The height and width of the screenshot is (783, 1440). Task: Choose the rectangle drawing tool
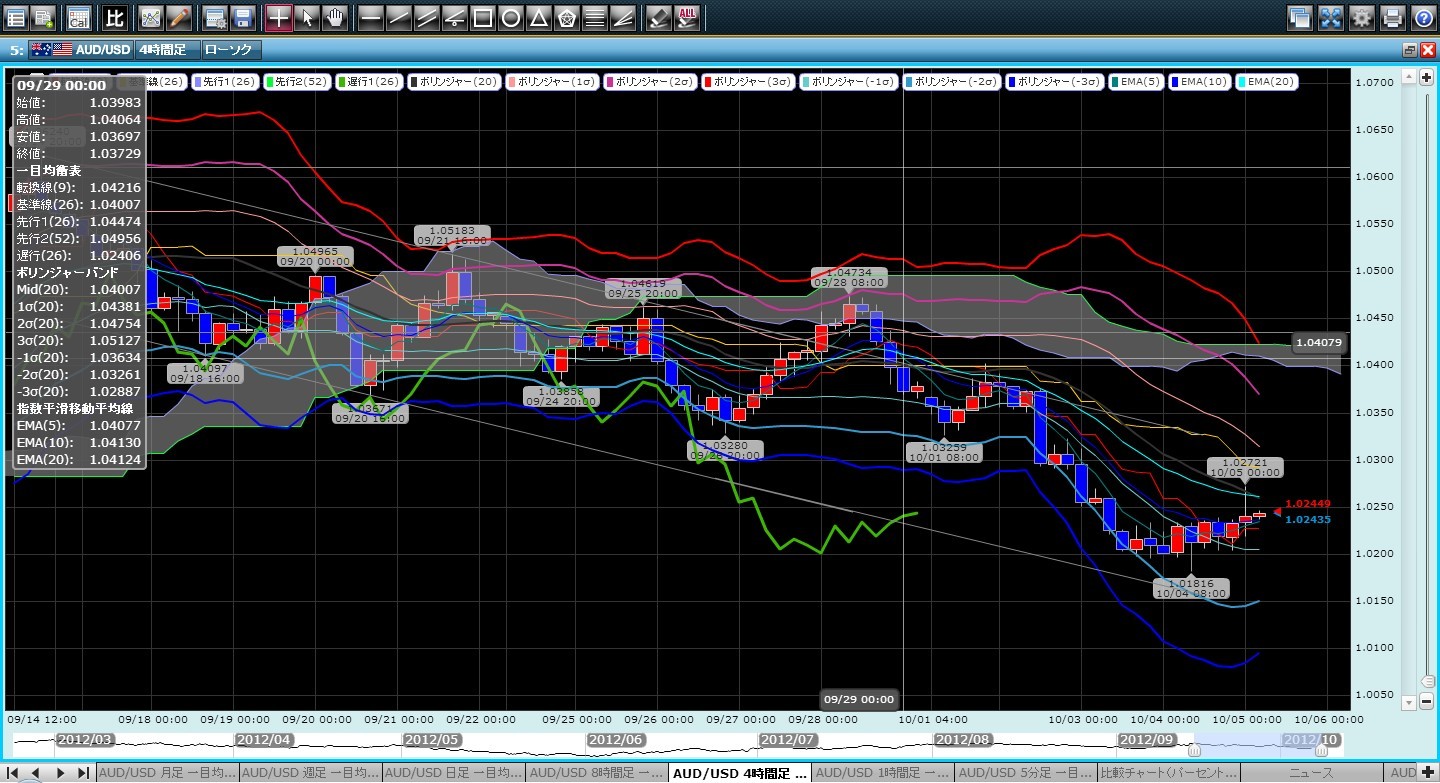tap(482, 17)
